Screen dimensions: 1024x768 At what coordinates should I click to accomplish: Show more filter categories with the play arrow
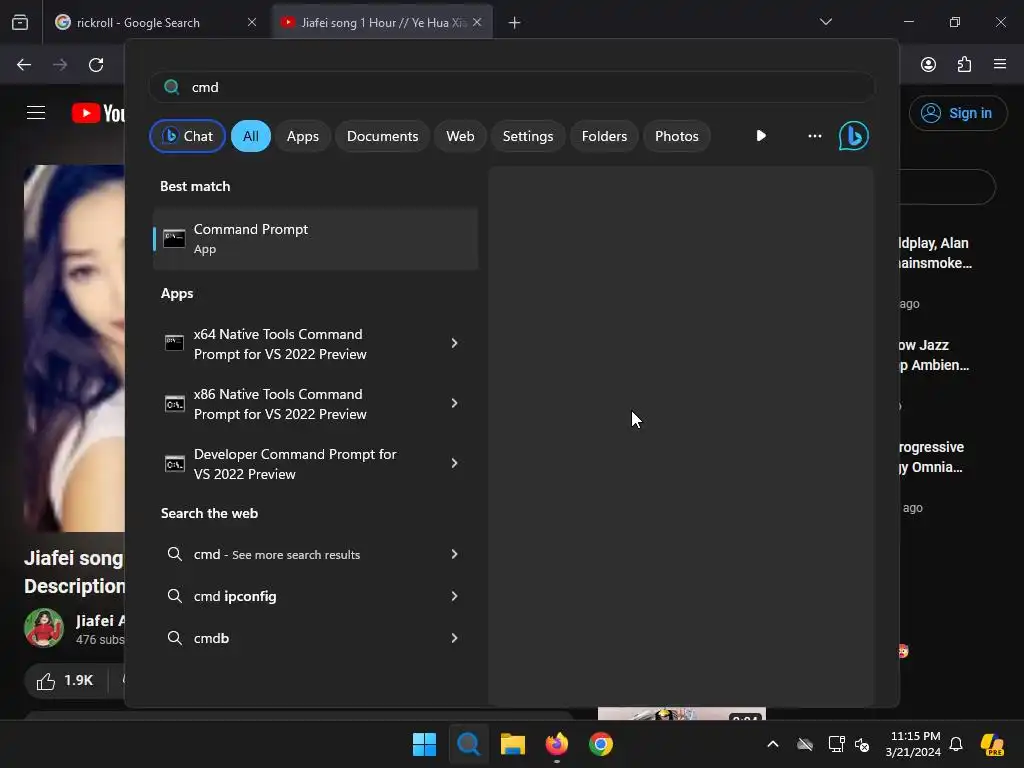point(761,136)
